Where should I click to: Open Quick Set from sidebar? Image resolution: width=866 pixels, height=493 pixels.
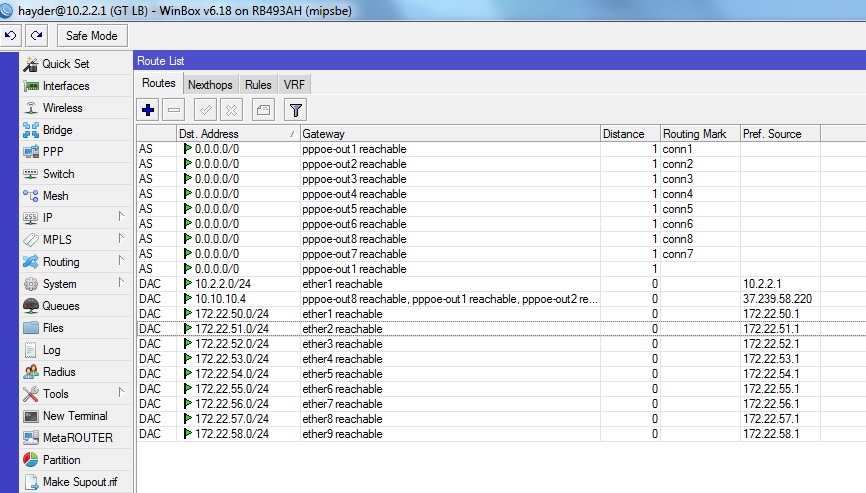coord(76,64)
